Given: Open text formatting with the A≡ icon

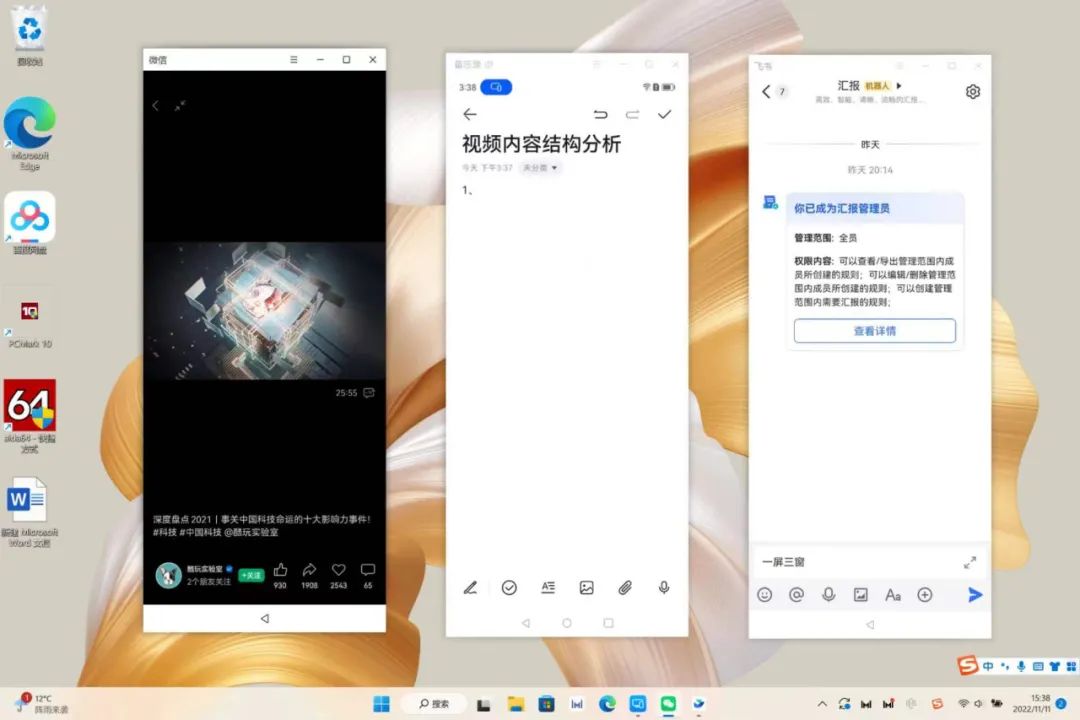Looking at the screenshot, I should coord(548,588).
